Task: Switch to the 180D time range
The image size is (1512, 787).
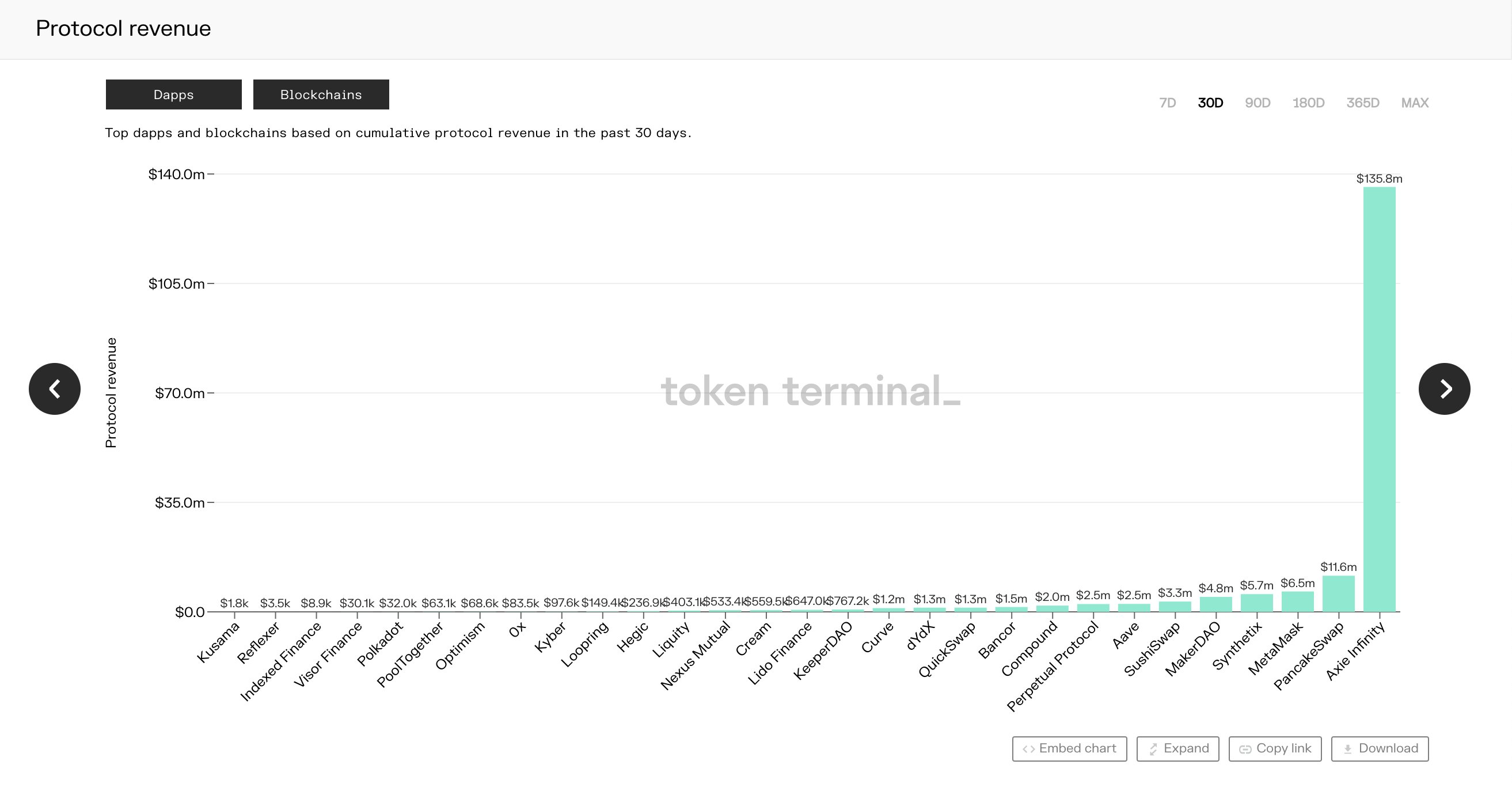Action: tap(1308, 103)
